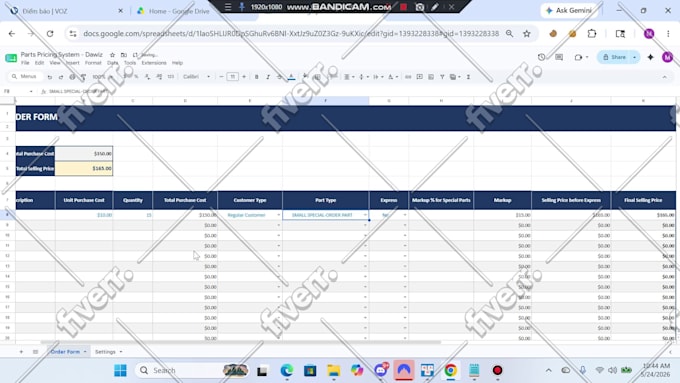Click the print icon in Sheets toolbar
Image resolution: width=680 pixels, height=383 pixels.
[x=72, y=77]
